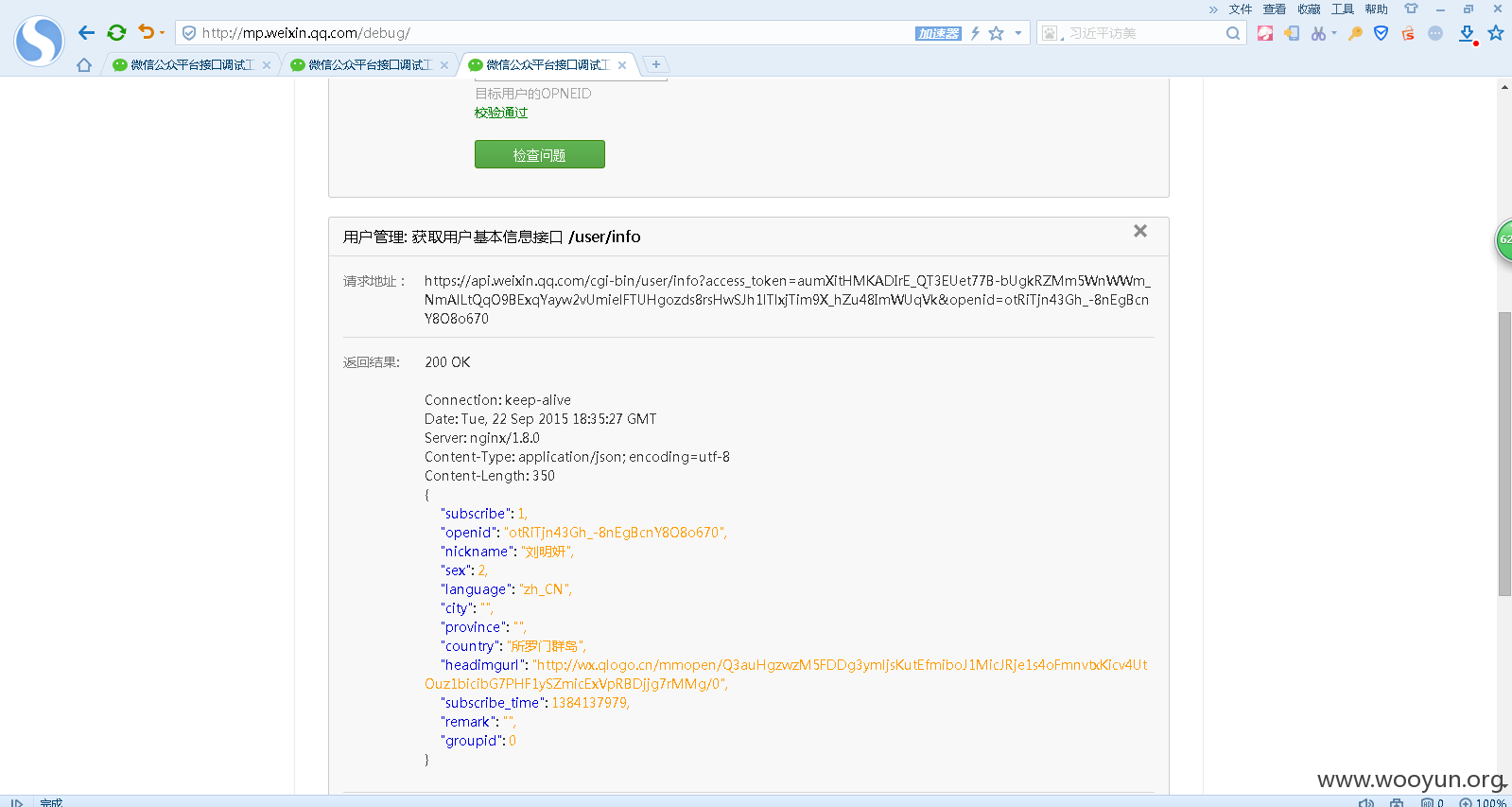This screenshot has width=1512, height=807.
Task: Click the orange undo-close-tab arrow
Action: [x=146, y=32]
